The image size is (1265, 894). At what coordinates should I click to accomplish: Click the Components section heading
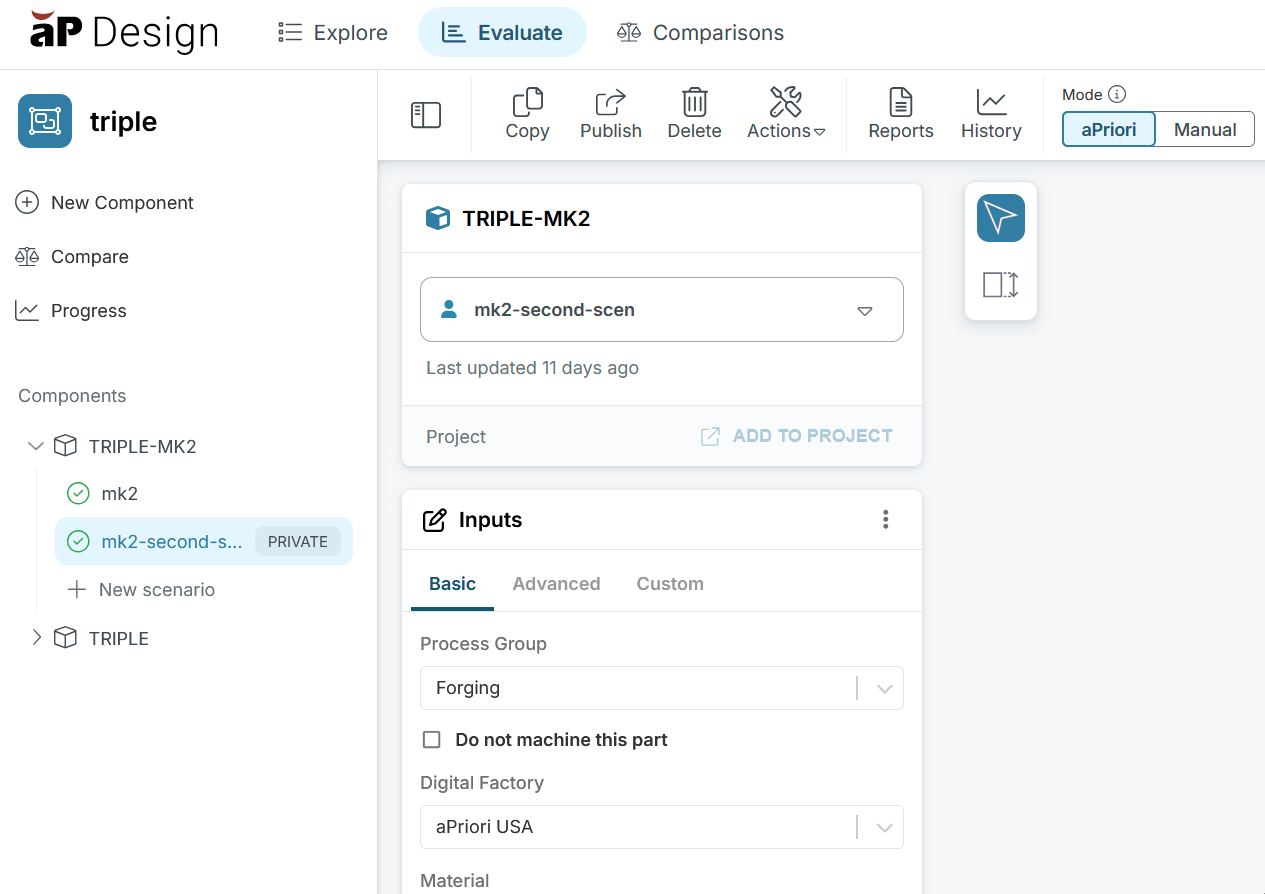tap(72, 396)
